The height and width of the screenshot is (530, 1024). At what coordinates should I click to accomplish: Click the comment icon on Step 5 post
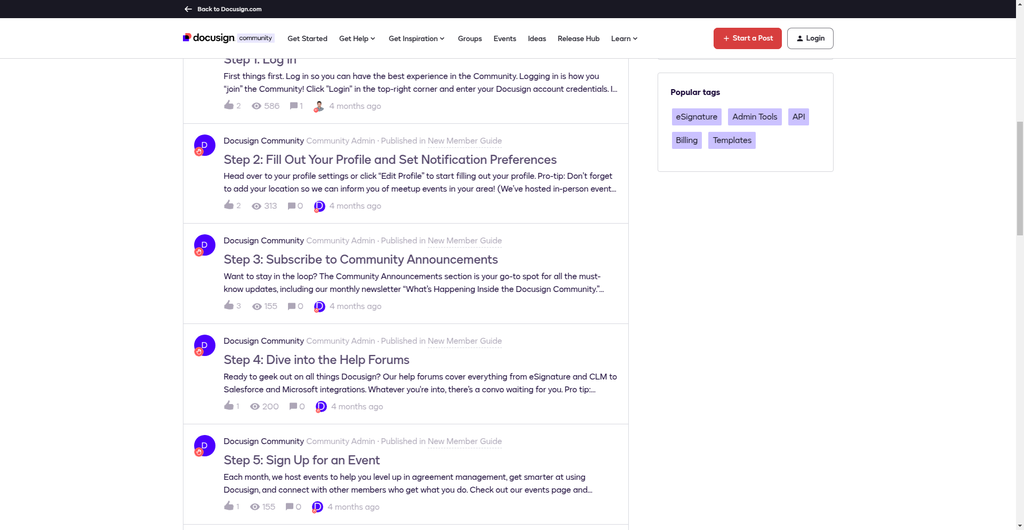point(290,507)
